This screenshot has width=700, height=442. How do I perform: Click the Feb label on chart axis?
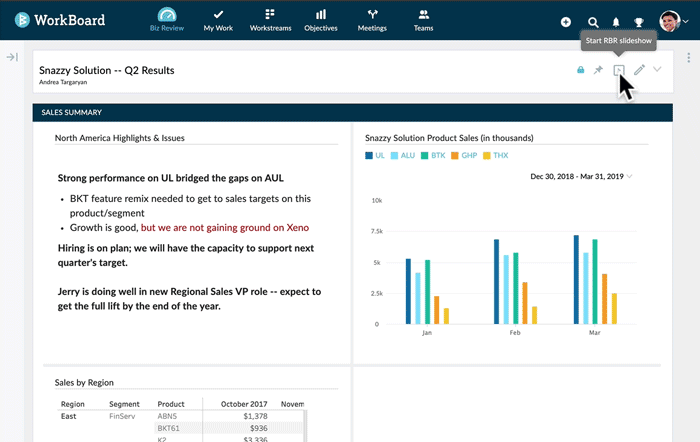pyautogui.click(x=515, y=333)
